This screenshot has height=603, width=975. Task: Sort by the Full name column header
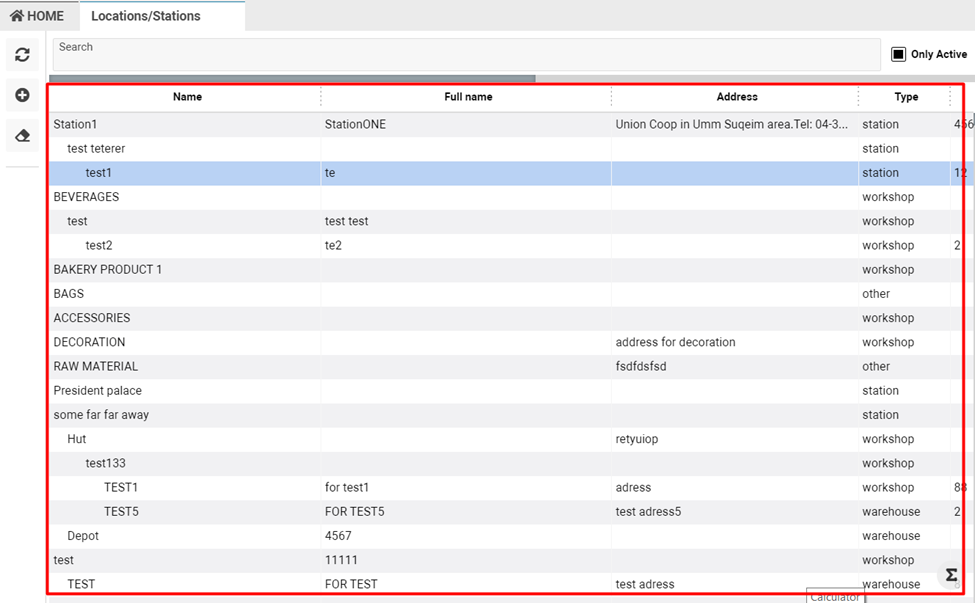[468, 97]
